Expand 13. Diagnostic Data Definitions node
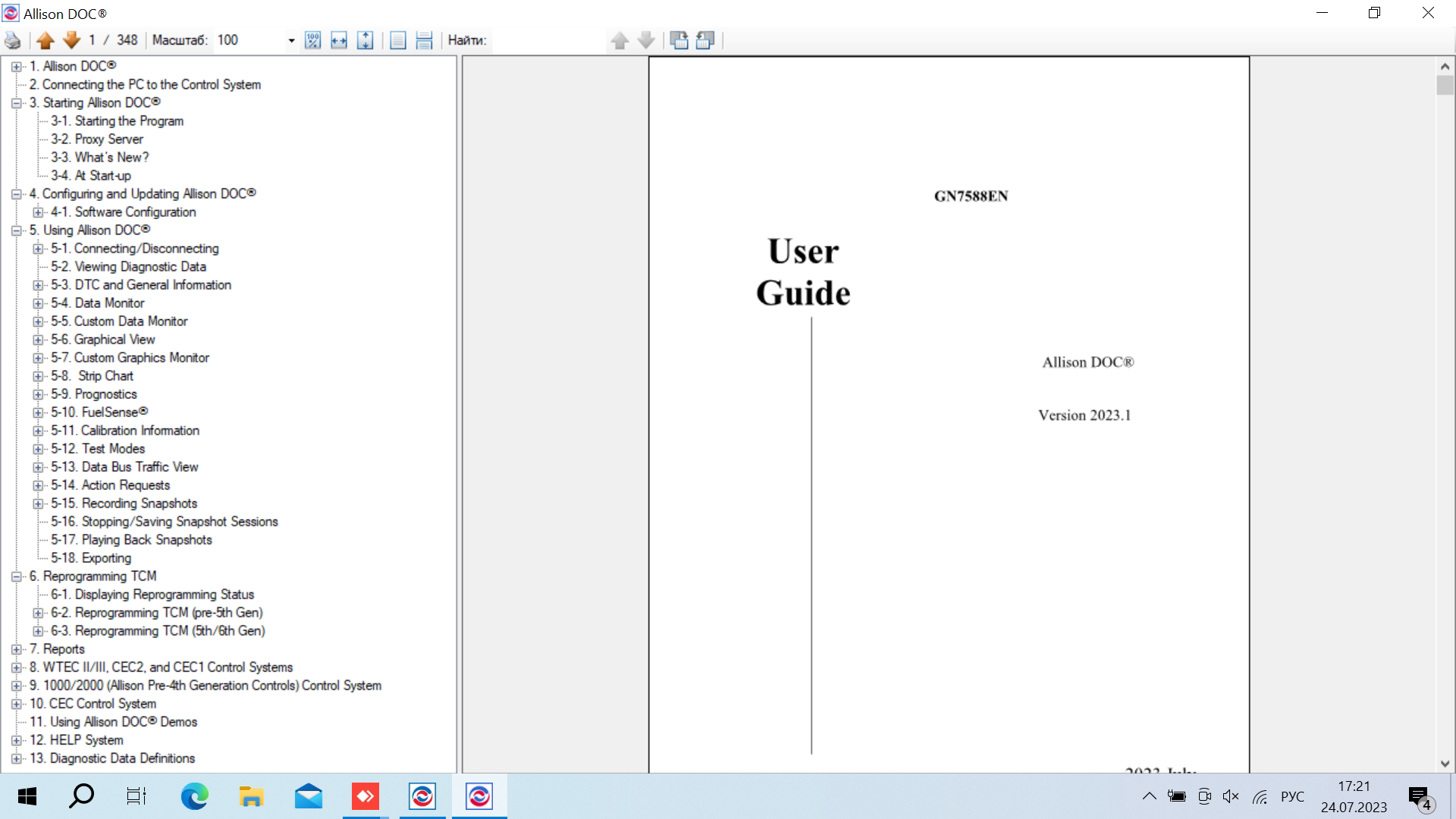 [x=17, y=758]
